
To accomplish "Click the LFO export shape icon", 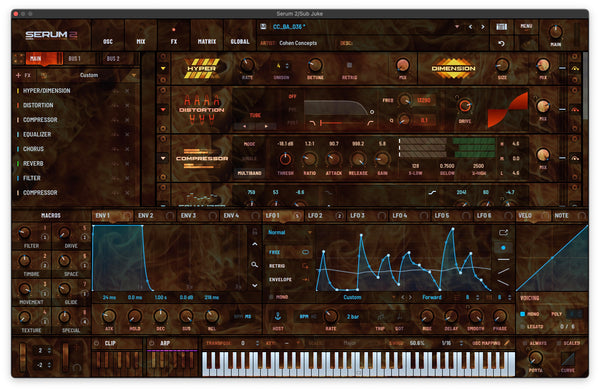I will tap(503, 232).
